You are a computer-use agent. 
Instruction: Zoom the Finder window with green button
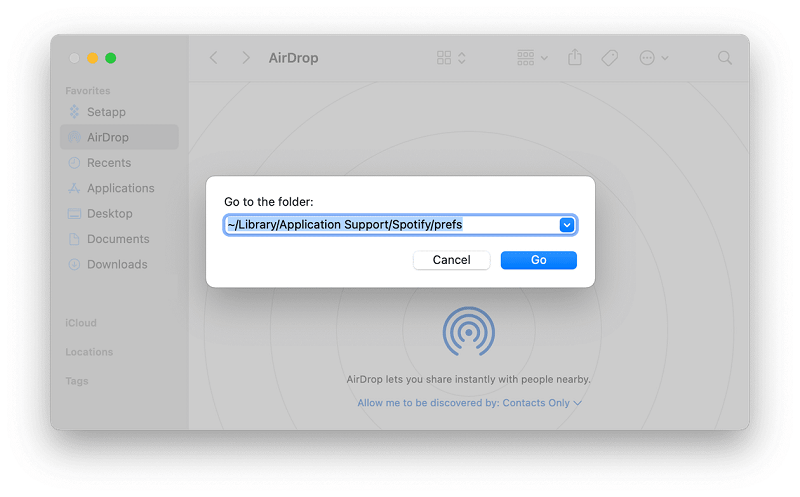(110, 58)
